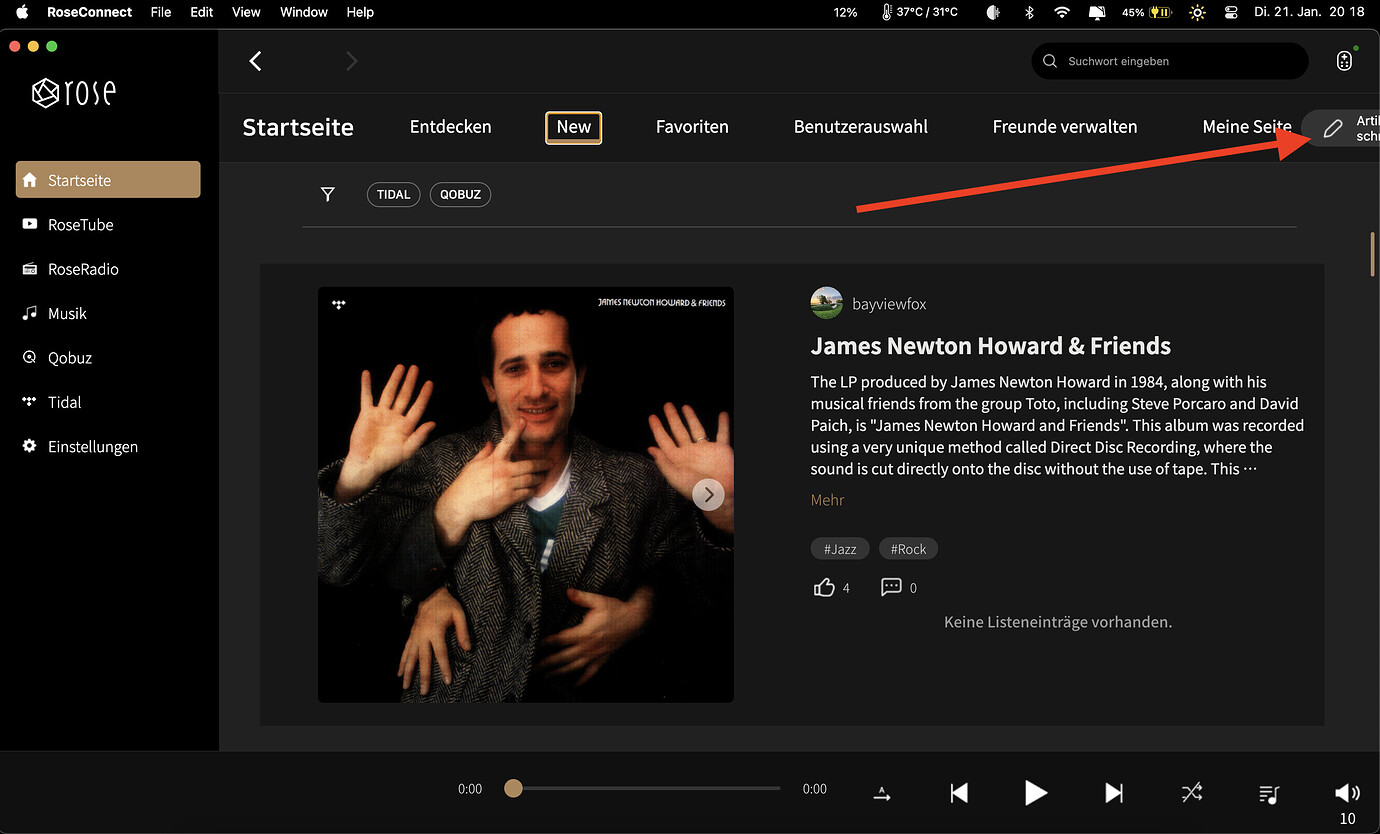Toggle the QOBUZ filter chip
The image size is (1380, 834).
coord(460,194)
